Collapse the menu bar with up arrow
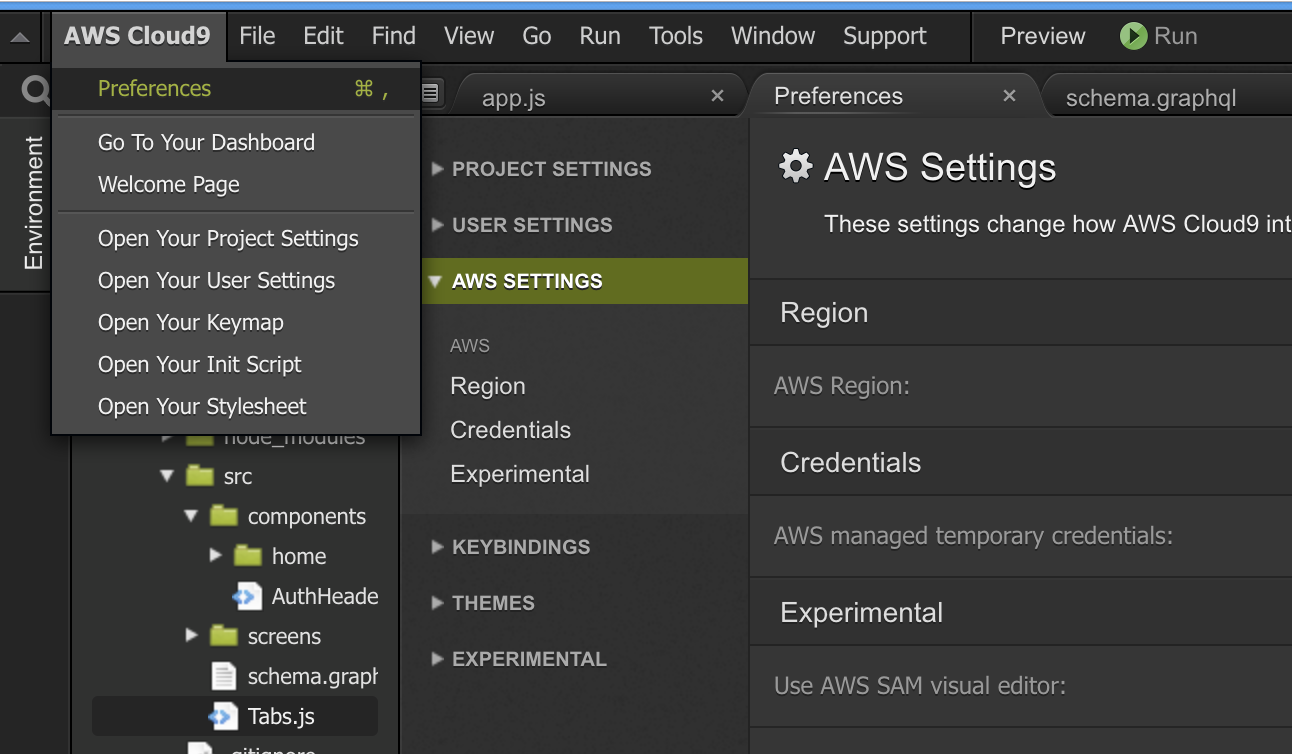Viewport: 1292px width, 754px height. click(21, 38)
